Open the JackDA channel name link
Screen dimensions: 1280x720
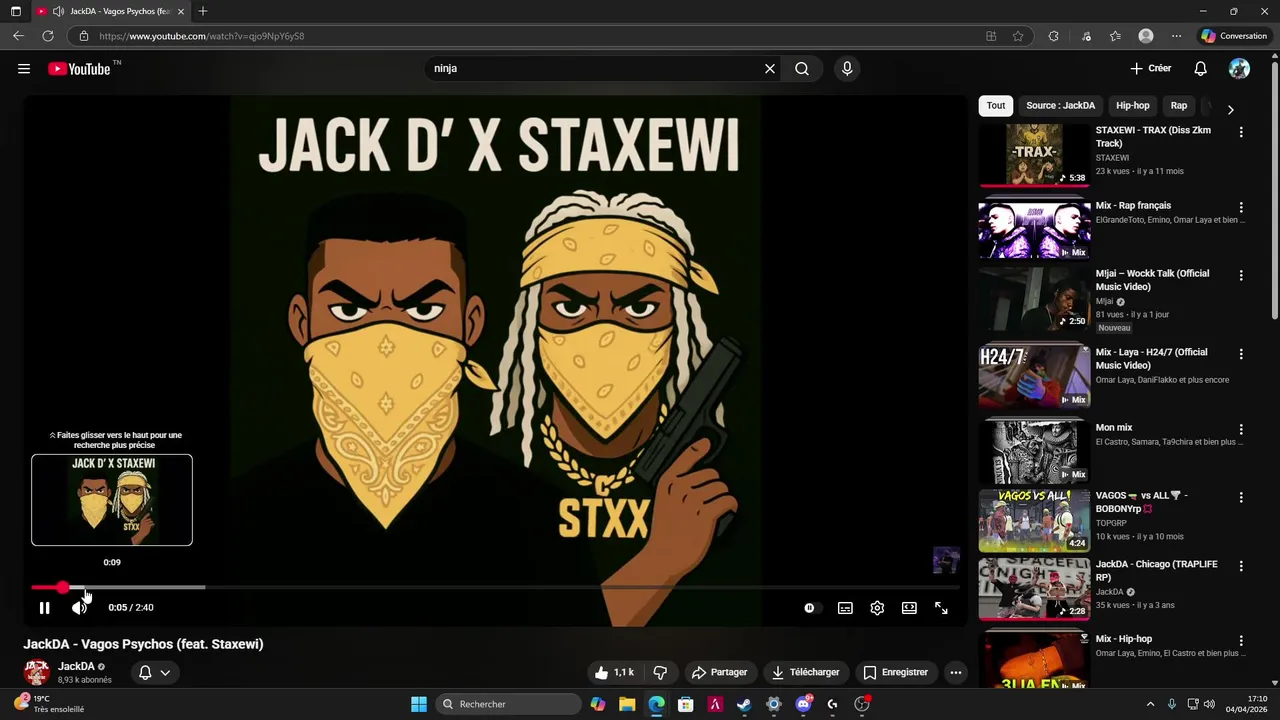click(76, 666)
